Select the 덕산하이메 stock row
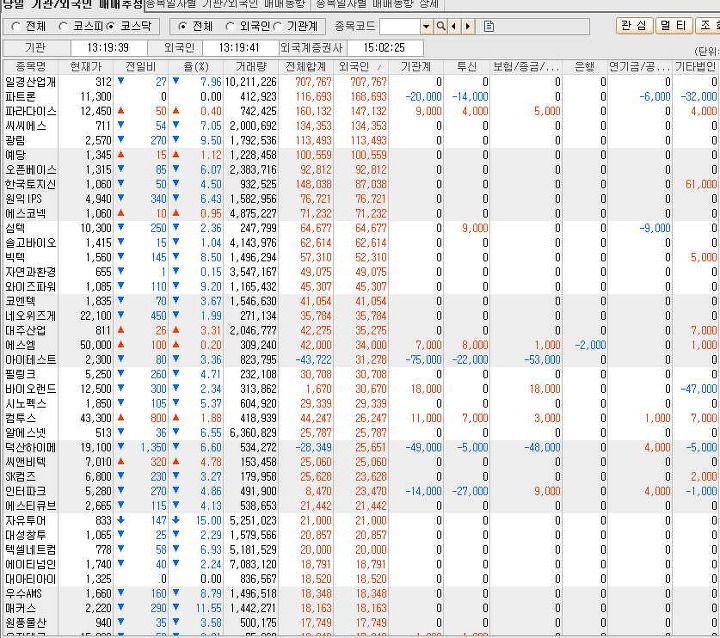Screen dimensions: 720x638 (x=360, y=447)
